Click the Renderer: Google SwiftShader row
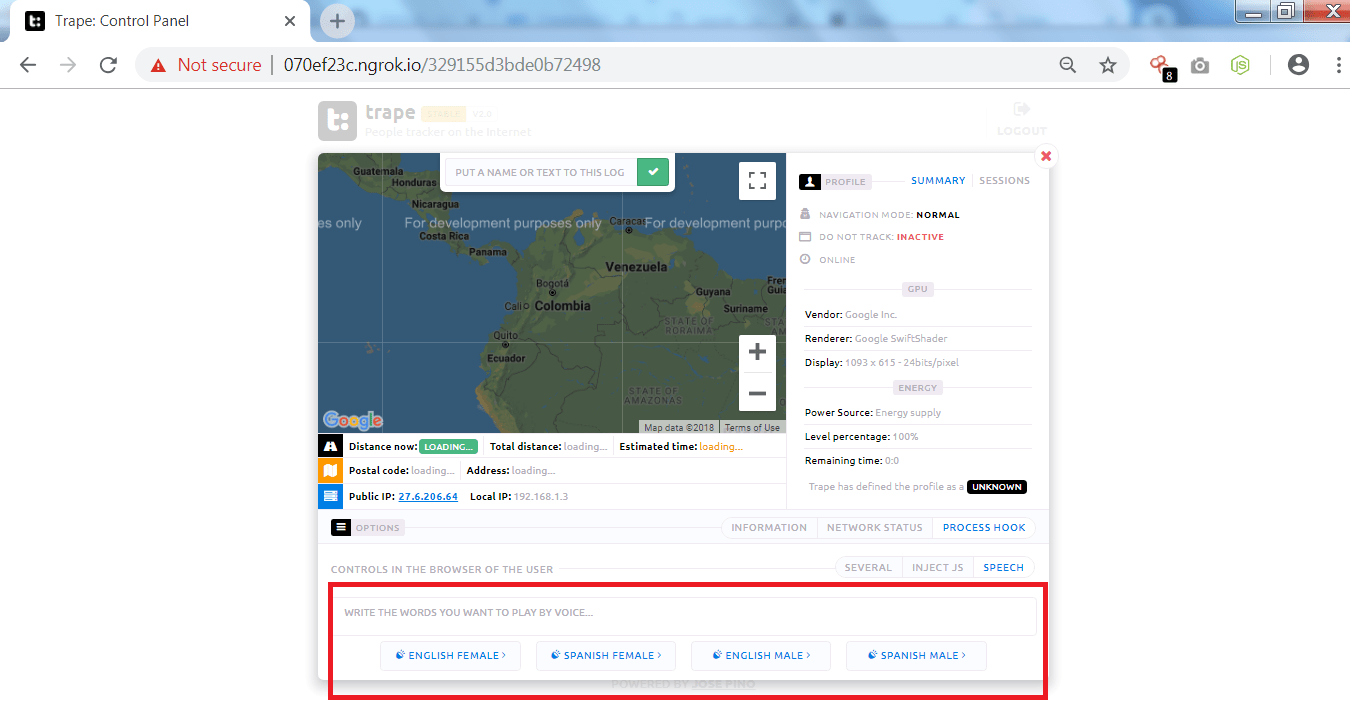This screenshot has width=1350, height=706. coord(918,339)
